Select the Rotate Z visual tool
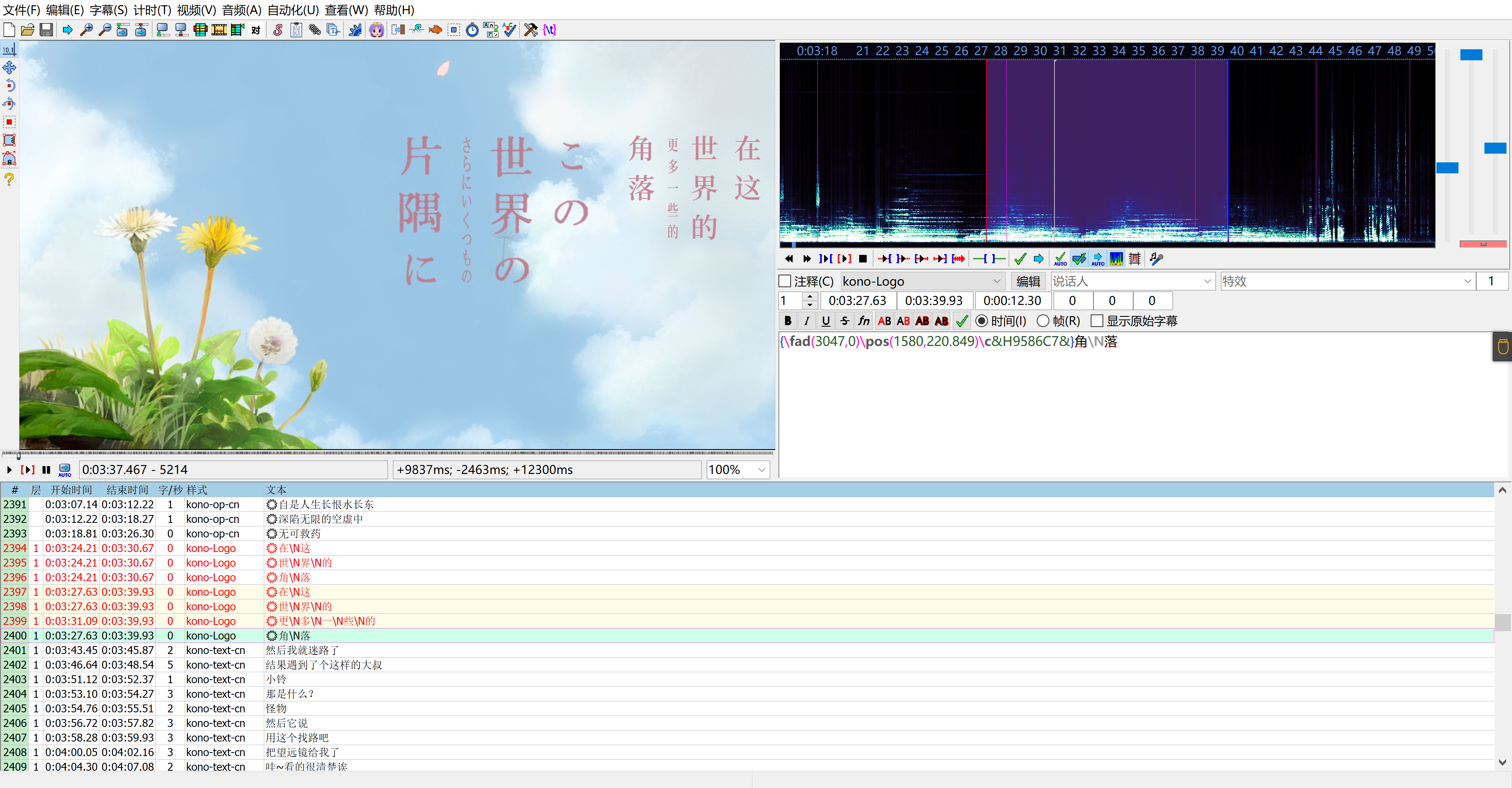 [9, 86]
